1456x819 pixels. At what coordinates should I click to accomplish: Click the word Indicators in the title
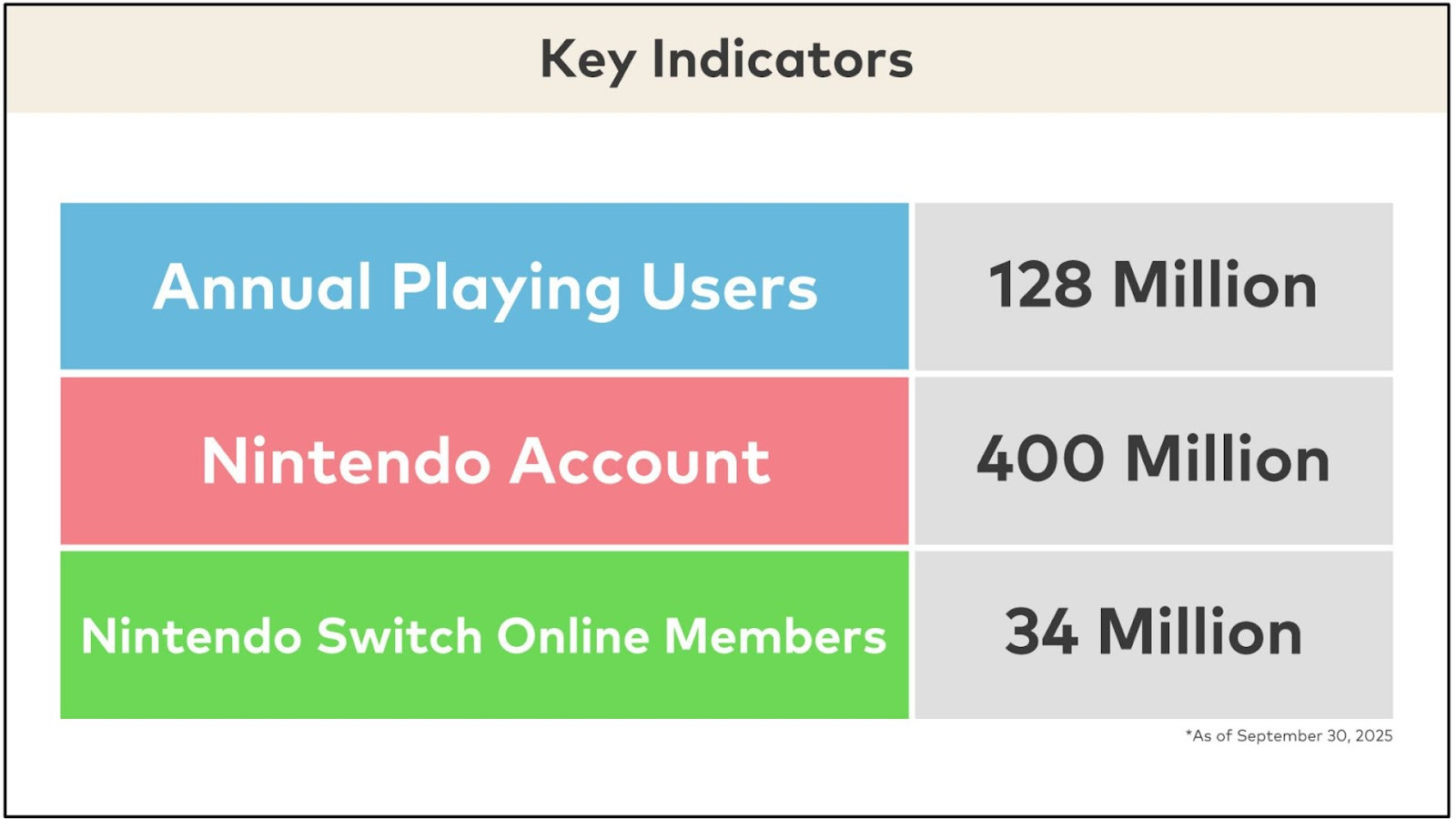click(x=783, y=60)
